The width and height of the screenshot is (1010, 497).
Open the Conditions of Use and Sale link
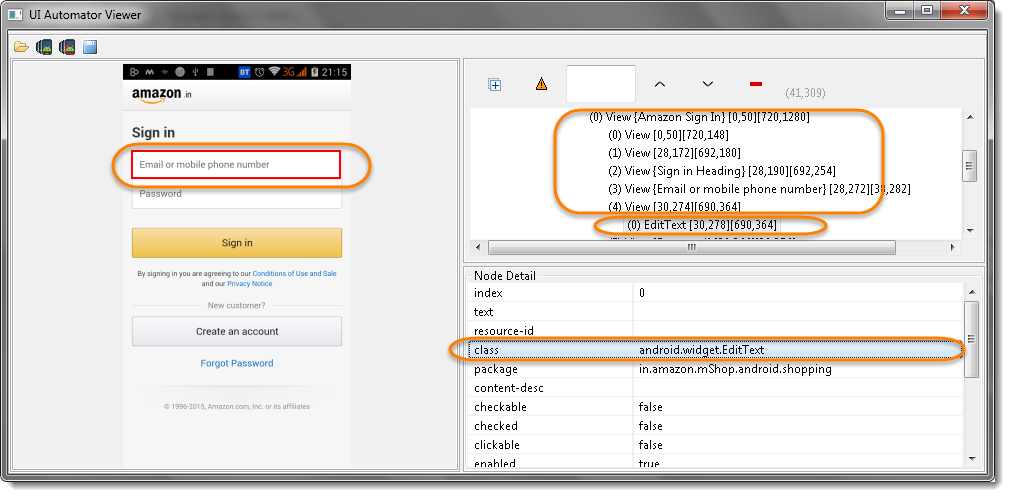[294, 274]
